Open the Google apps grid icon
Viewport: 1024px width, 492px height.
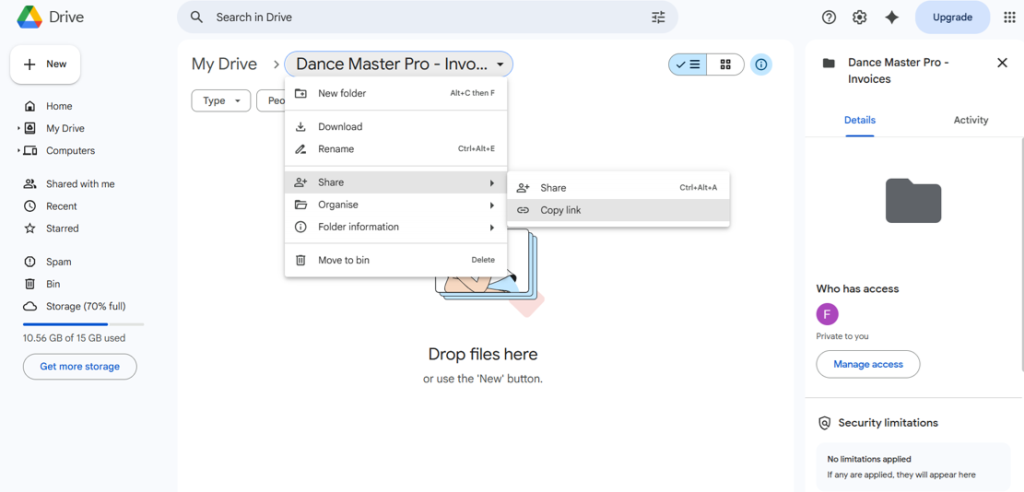click(1007, 17)
